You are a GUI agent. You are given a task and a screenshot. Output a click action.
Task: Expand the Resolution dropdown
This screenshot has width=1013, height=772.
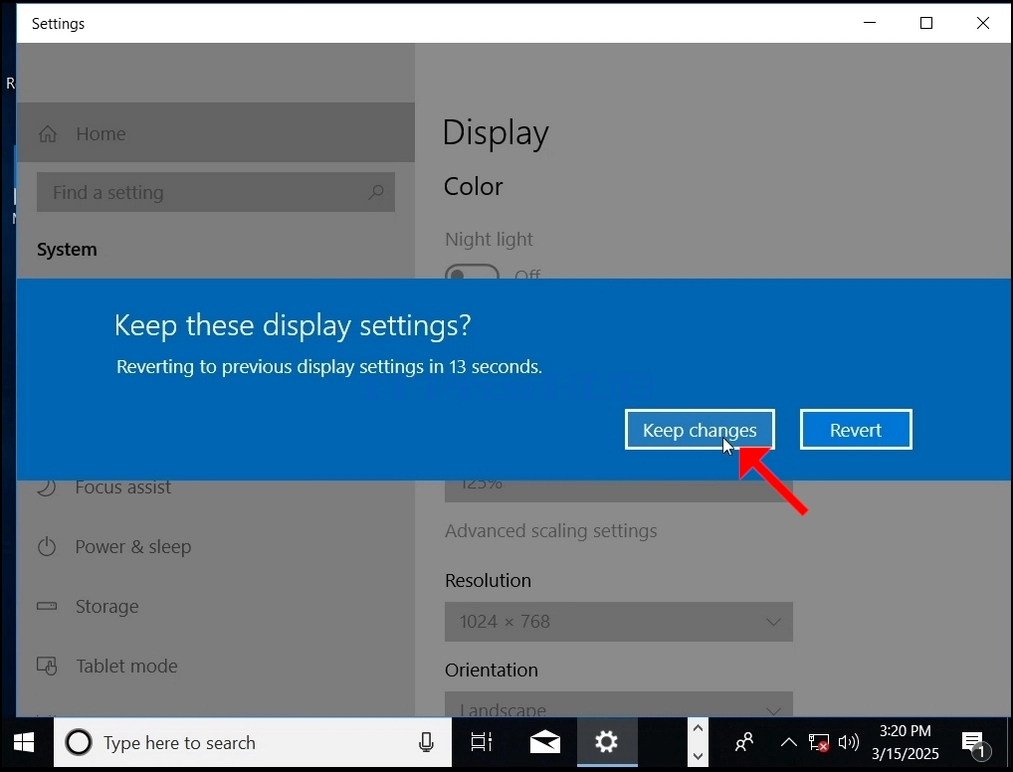[618, 621]
